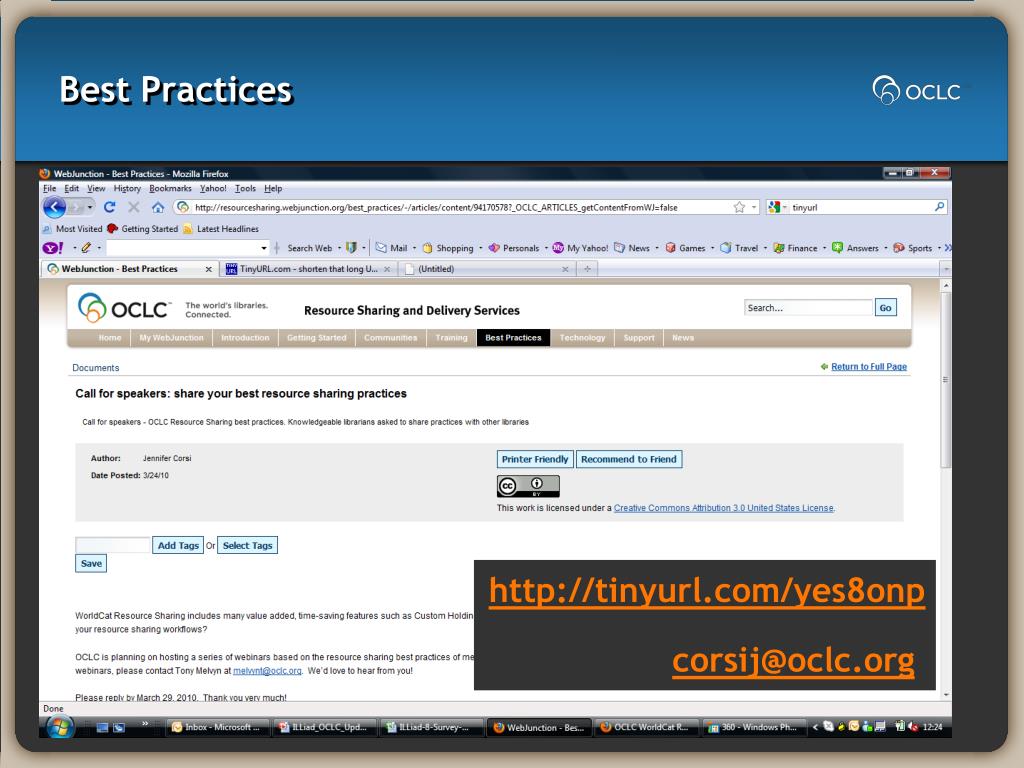Viewport: 1024px width, 768px height.
Task: Click the OCLC logo on the webpage
Action: pyautogui.click(x=124, y=308)
